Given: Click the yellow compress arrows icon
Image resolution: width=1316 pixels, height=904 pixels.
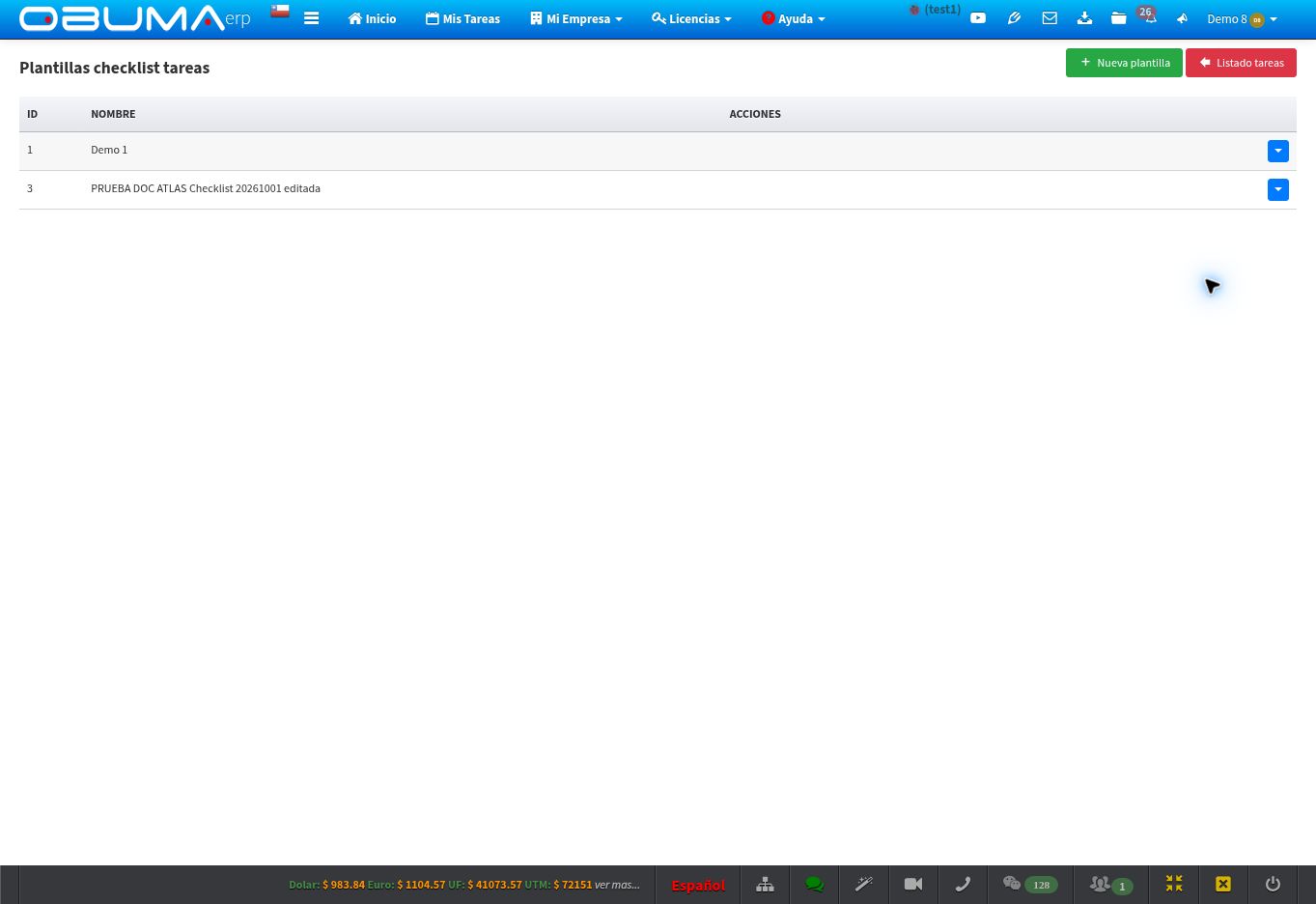Looking at the screenshot, I should (1174, 884).
